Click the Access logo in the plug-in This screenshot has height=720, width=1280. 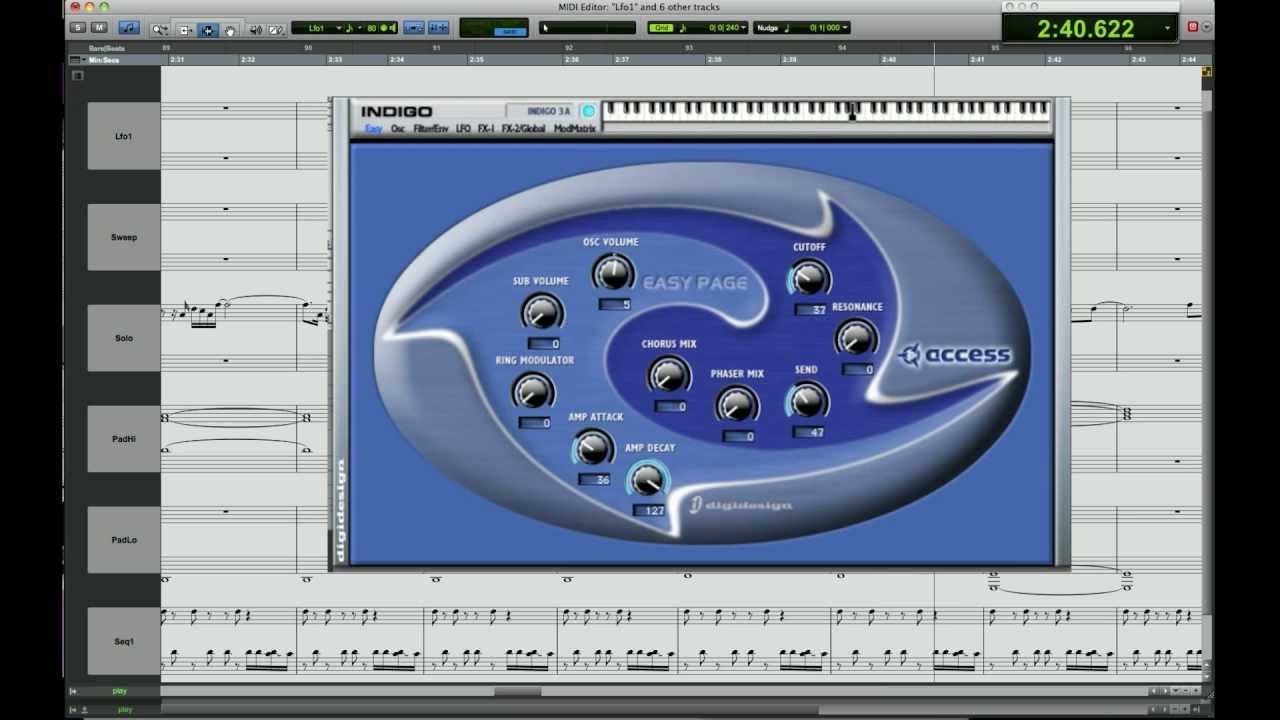click(954, 355)
